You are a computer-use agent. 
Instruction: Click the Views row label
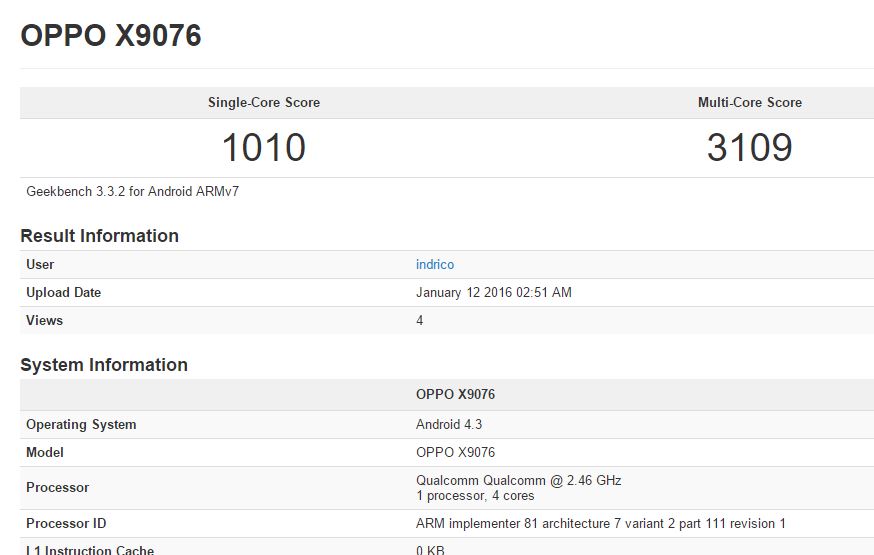pos(45,320)
